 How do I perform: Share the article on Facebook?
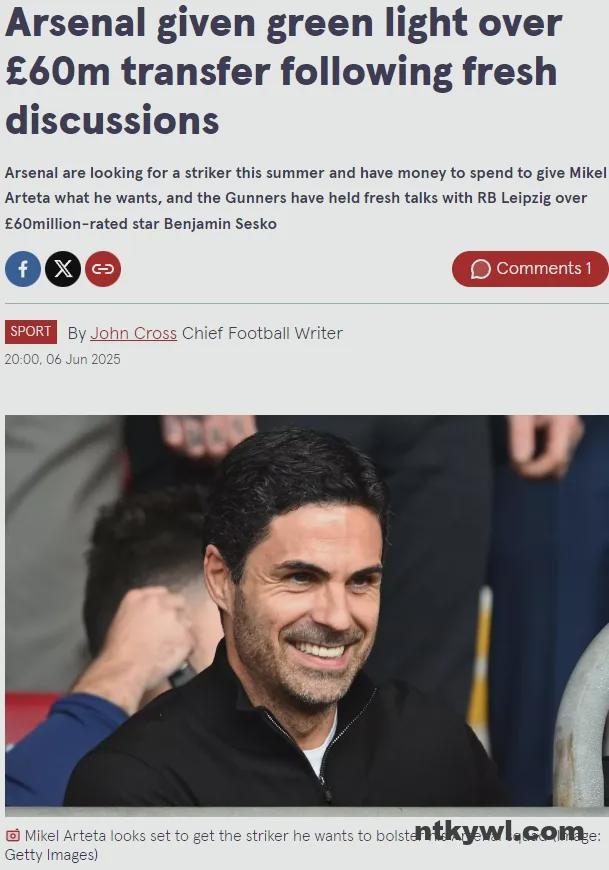(23, 269)
